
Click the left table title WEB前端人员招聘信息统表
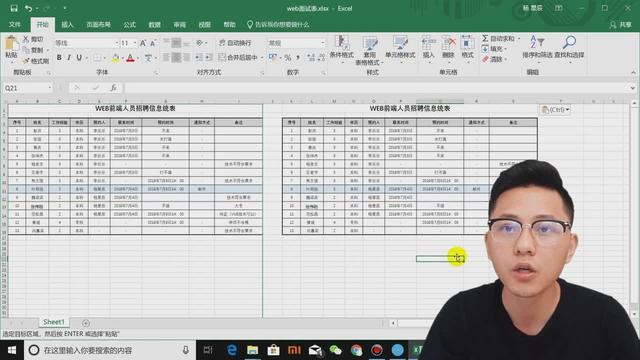[x=135, y=109]
